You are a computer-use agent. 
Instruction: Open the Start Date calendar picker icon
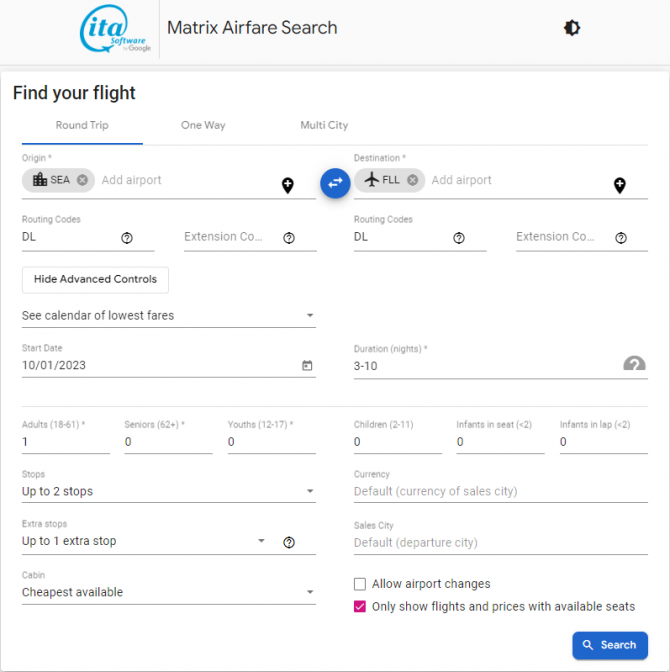coord(307,366)
